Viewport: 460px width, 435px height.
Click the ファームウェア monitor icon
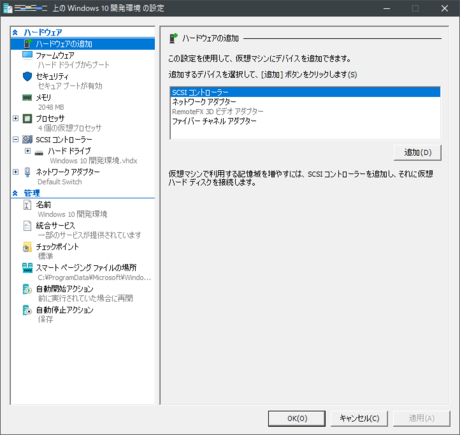[x=27, y=55]
